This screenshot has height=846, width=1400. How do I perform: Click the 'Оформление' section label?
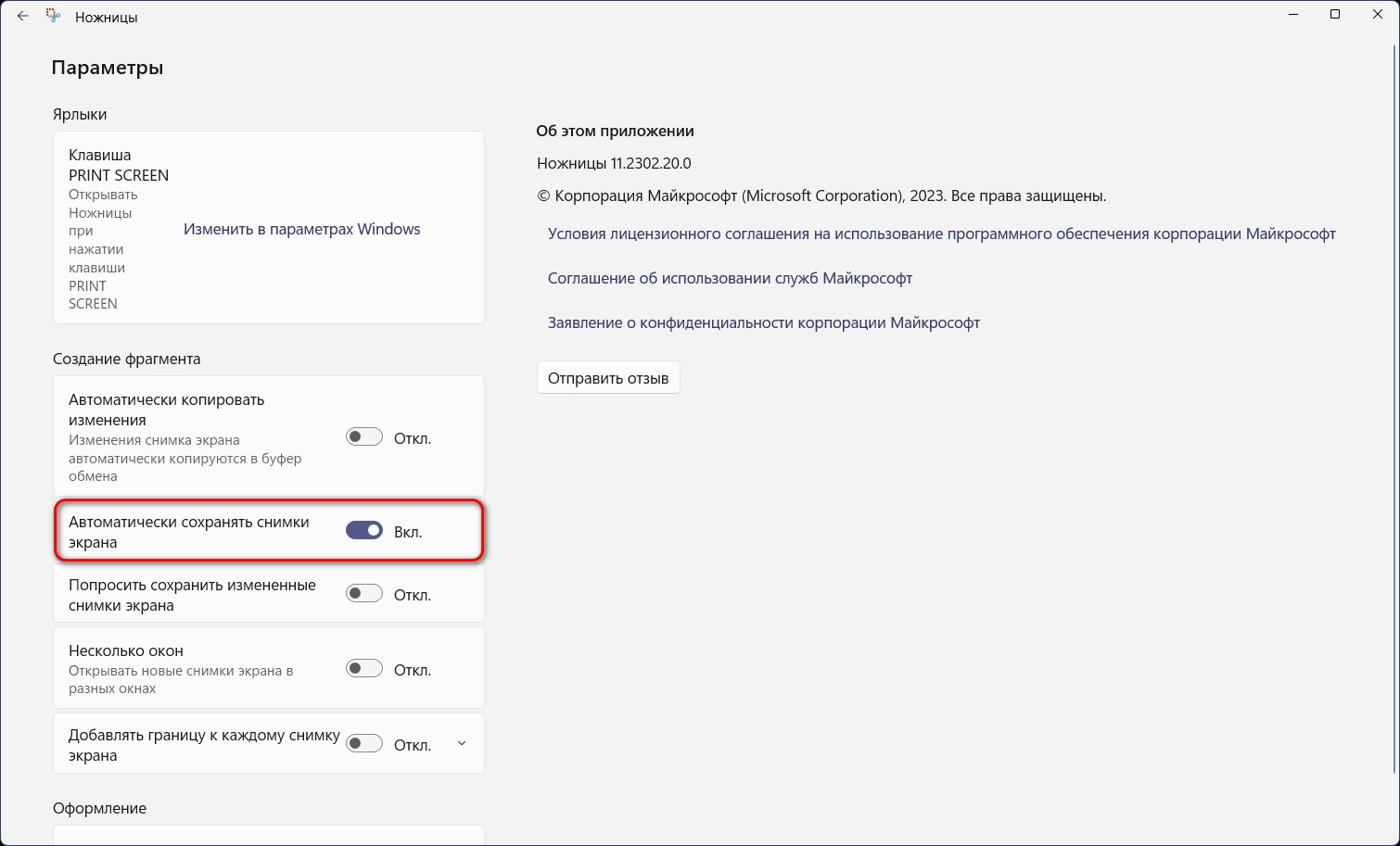click(99, 808)
